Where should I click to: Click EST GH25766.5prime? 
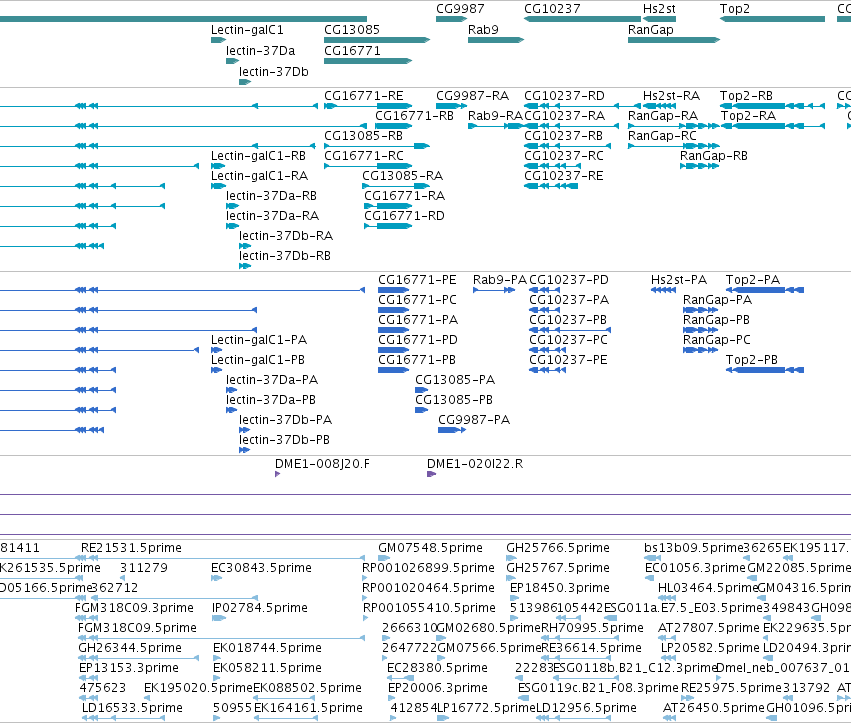coord(558,548)
